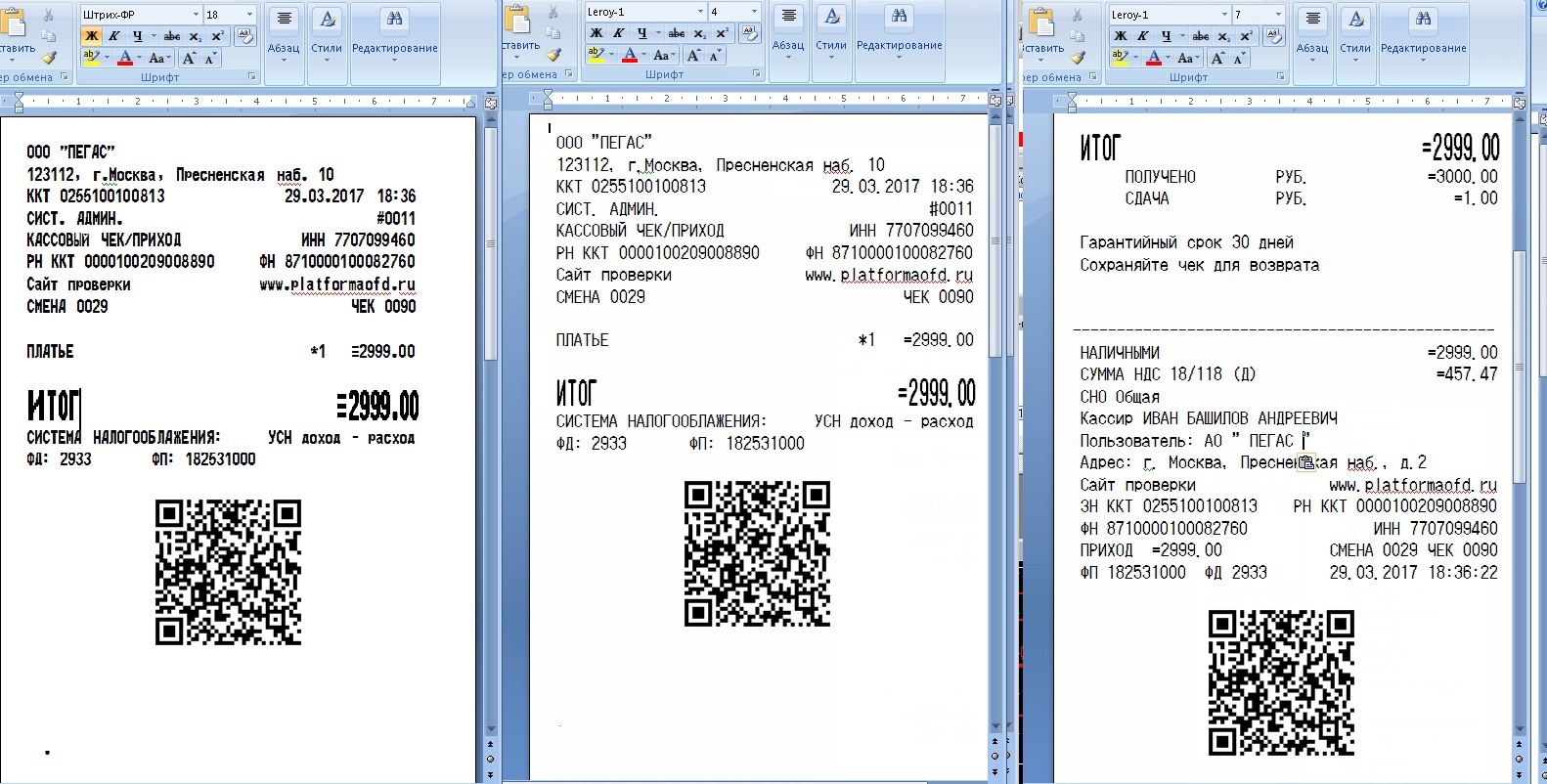Click www.platformaofd.ru text in right document
The height and width of the screenshot is (784, 1547).
click(x=1413, y=485)
